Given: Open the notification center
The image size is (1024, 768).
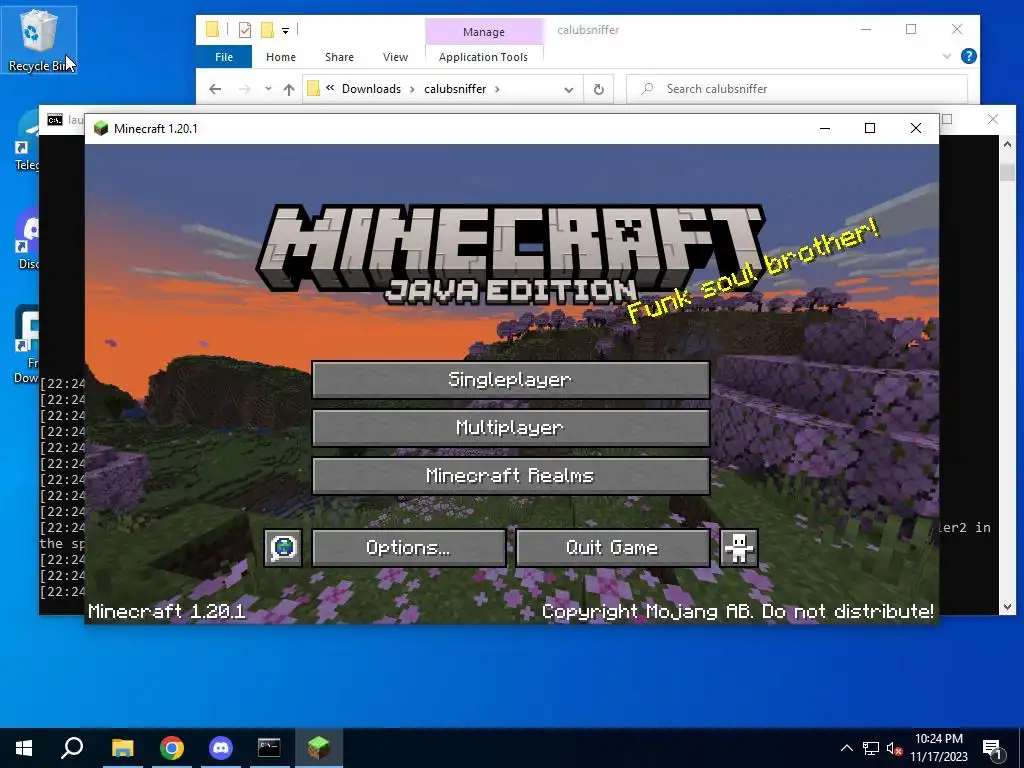Looking at the screenshot, I should pyautogui.click(x=993, y=748).
